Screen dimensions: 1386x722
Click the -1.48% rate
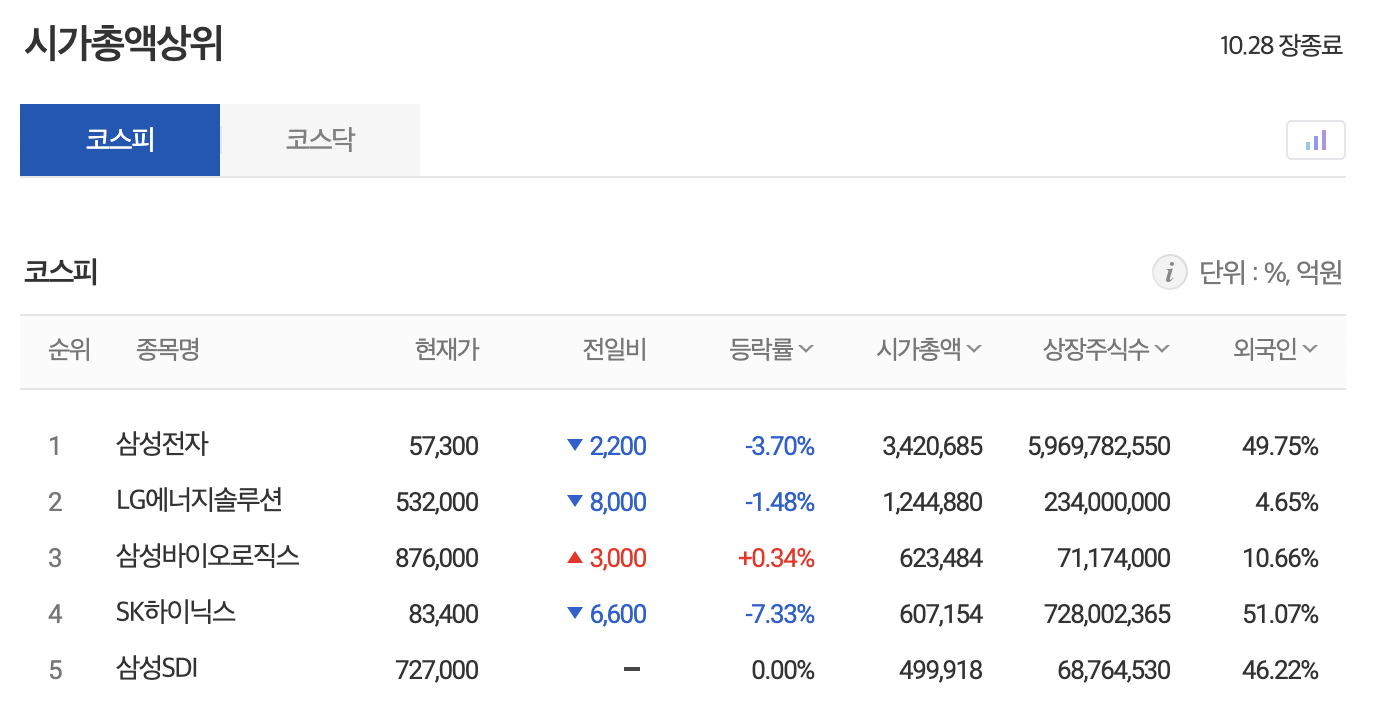coord(780,502)
